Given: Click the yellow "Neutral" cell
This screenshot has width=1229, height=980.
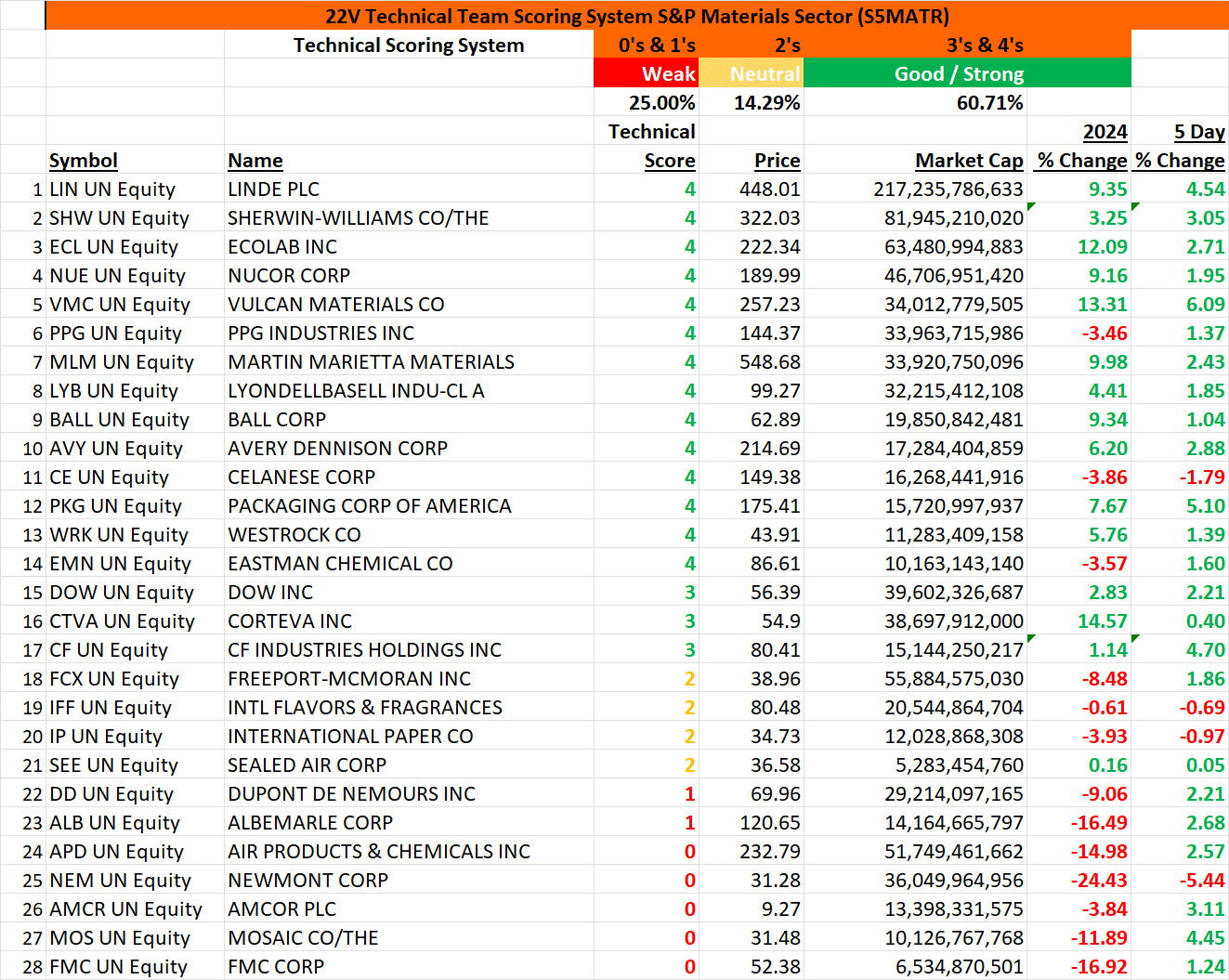Looking at the screenshot, I should click(x=752, y=73).
